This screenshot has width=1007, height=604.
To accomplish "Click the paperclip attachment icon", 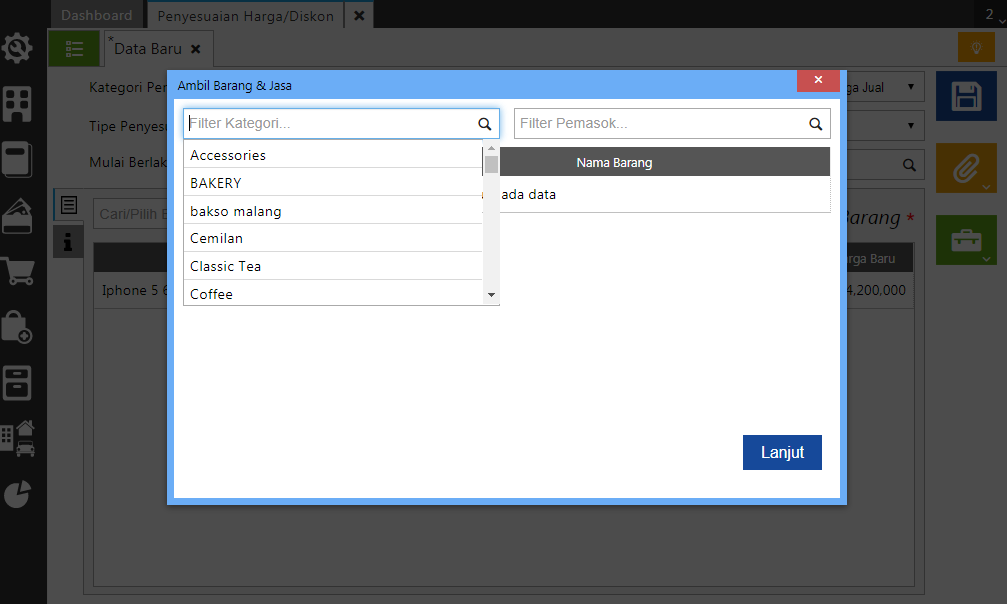I will pos(965,168).
